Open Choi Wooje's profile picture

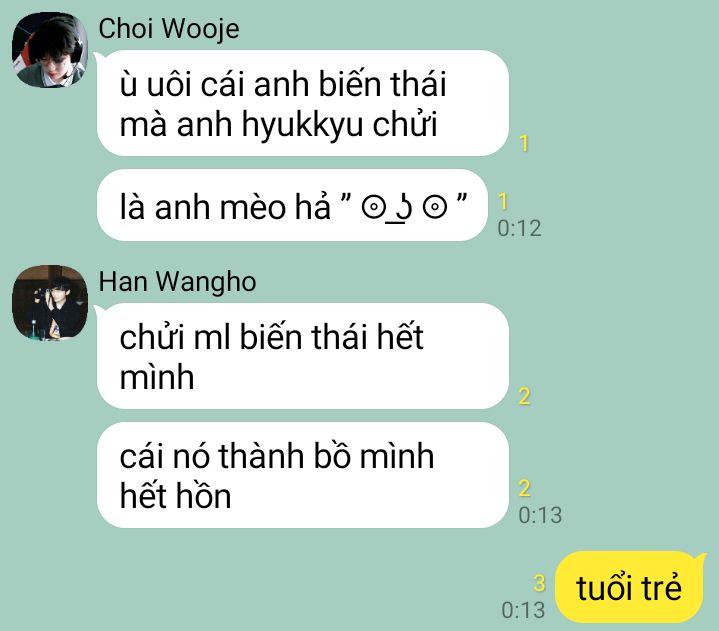pyautogui.click(x=50, y=50)
